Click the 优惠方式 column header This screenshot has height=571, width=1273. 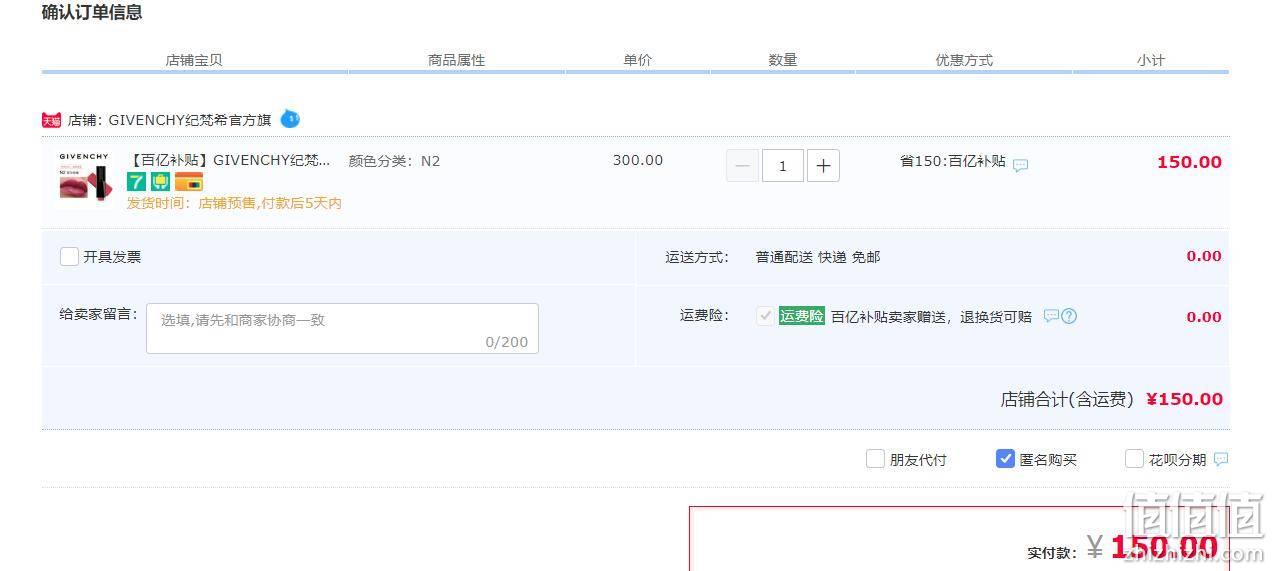(964, 60)
